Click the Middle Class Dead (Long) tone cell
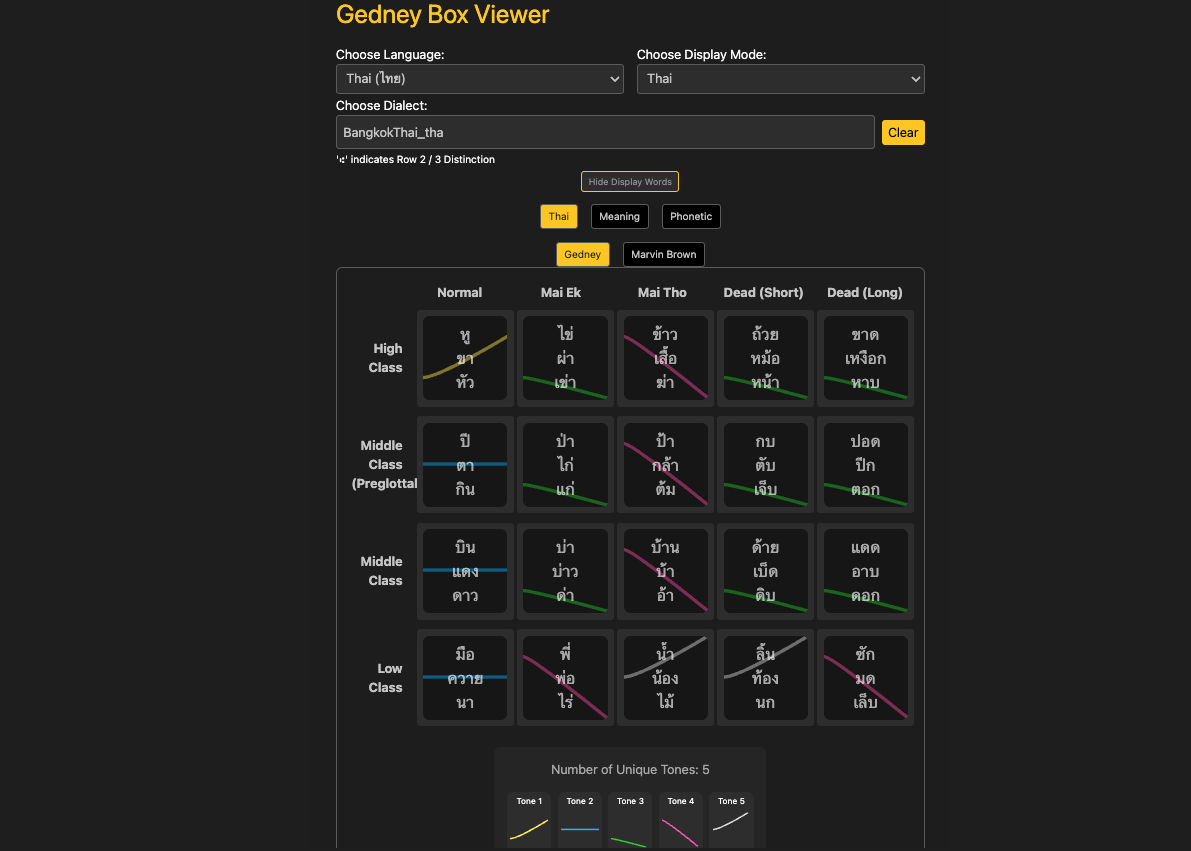 [865, 571]
